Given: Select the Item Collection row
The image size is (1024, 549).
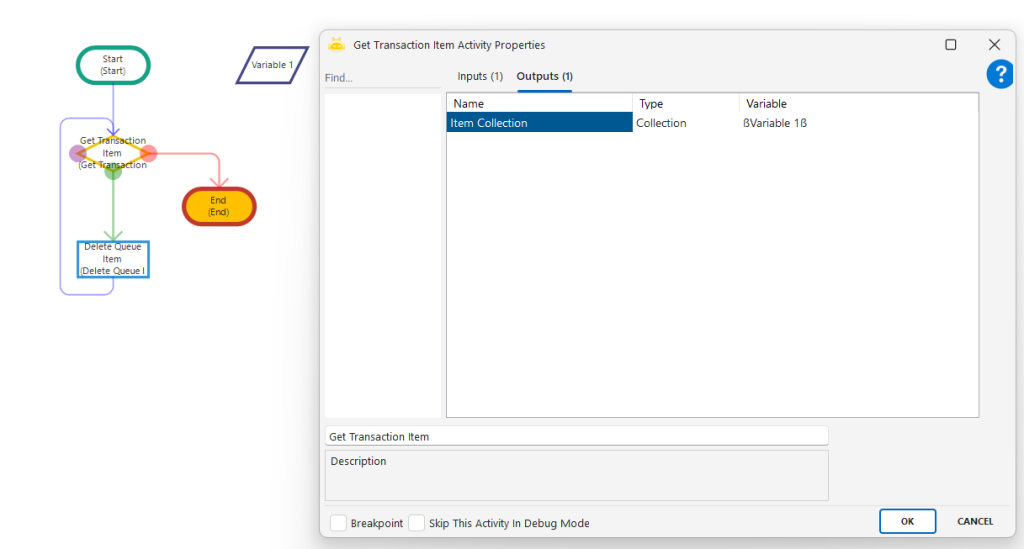Looking at the screenshot, I should coord(540,123).
